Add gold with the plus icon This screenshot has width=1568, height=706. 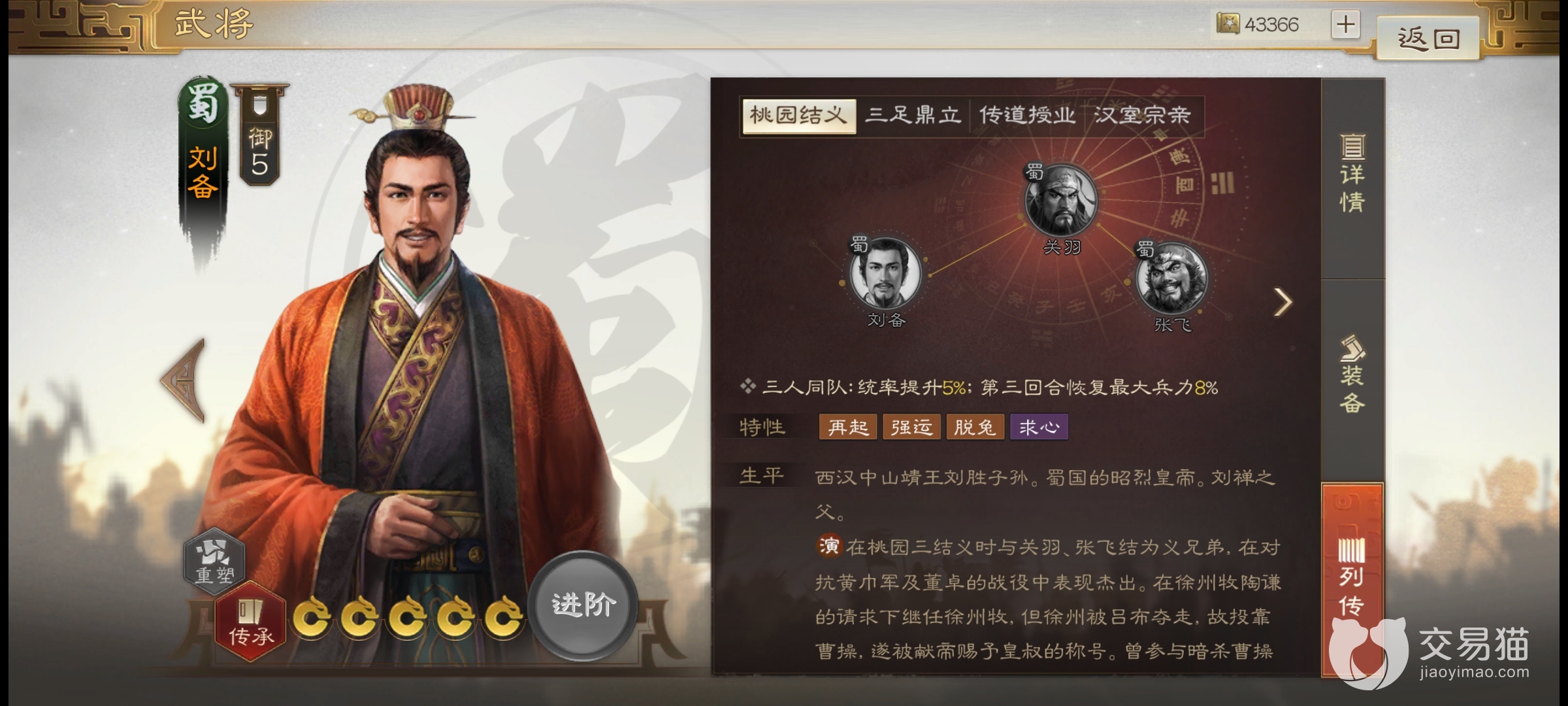(x=1345, y=25)
